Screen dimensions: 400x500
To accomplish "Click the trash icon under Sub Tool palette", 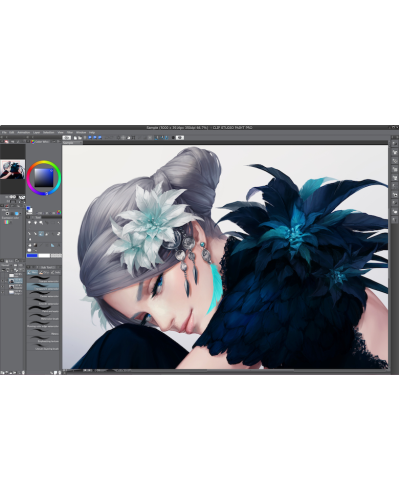I will [60, 372].
